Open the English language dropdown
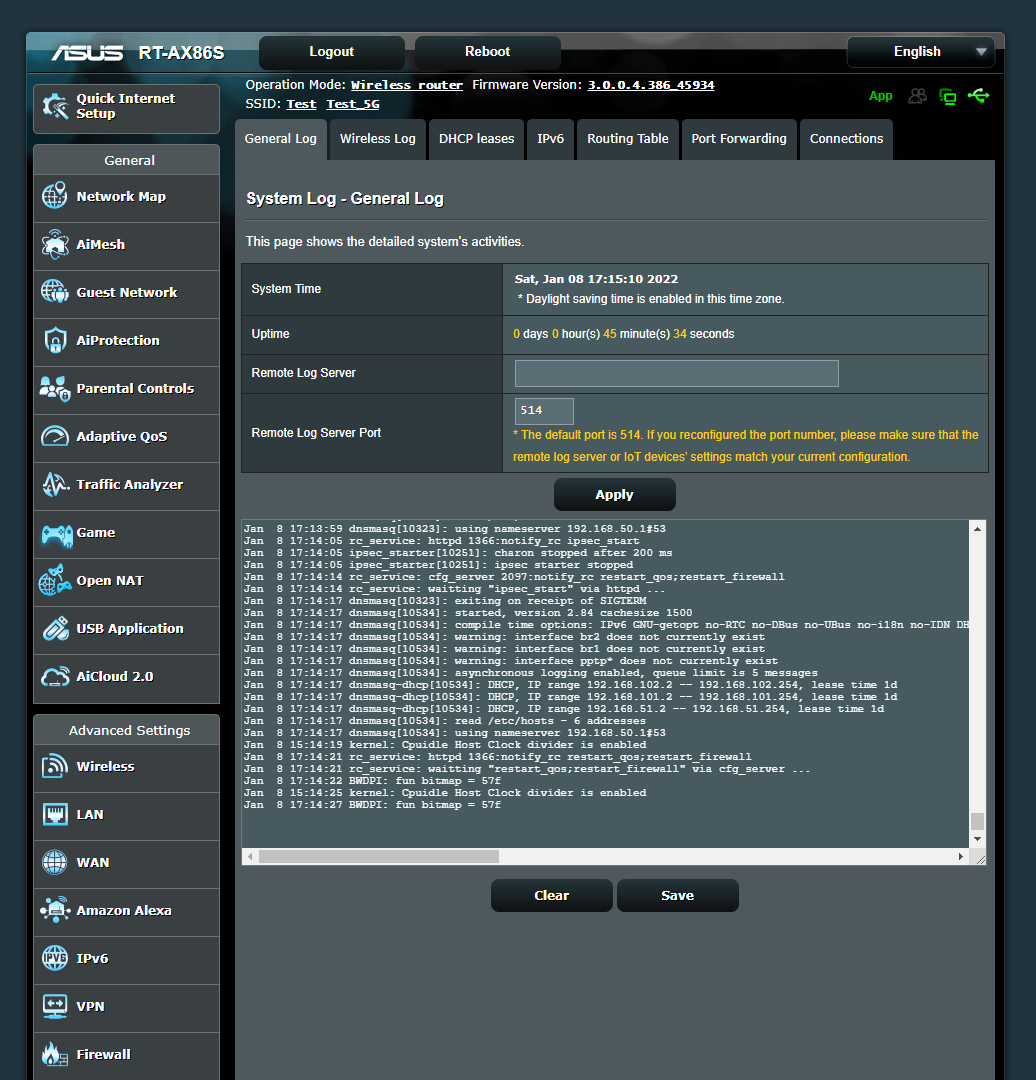Viewport: 1036px width, 1080px height. pyautogui.click(x=920, y=51)
